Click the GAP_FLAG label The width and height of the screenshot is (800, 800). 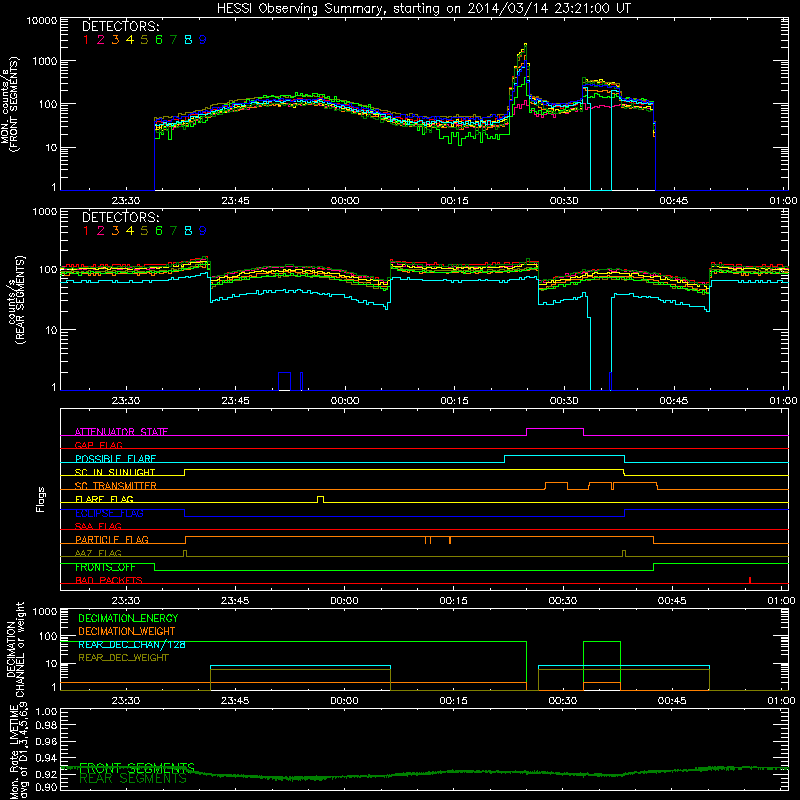coord(98,445)
